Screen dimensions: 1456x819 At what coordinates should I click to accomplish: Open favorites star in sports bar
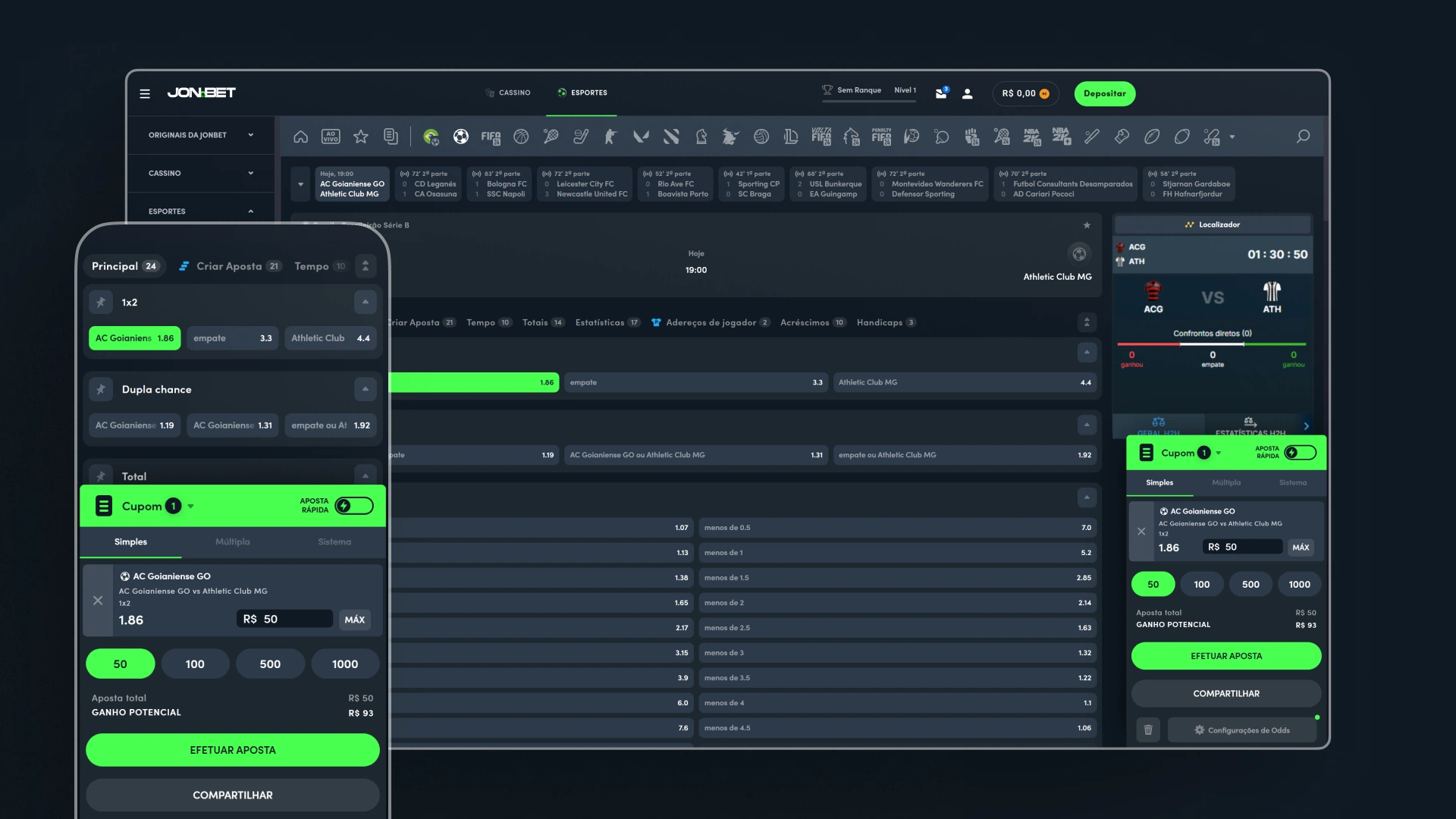(361, 136)
